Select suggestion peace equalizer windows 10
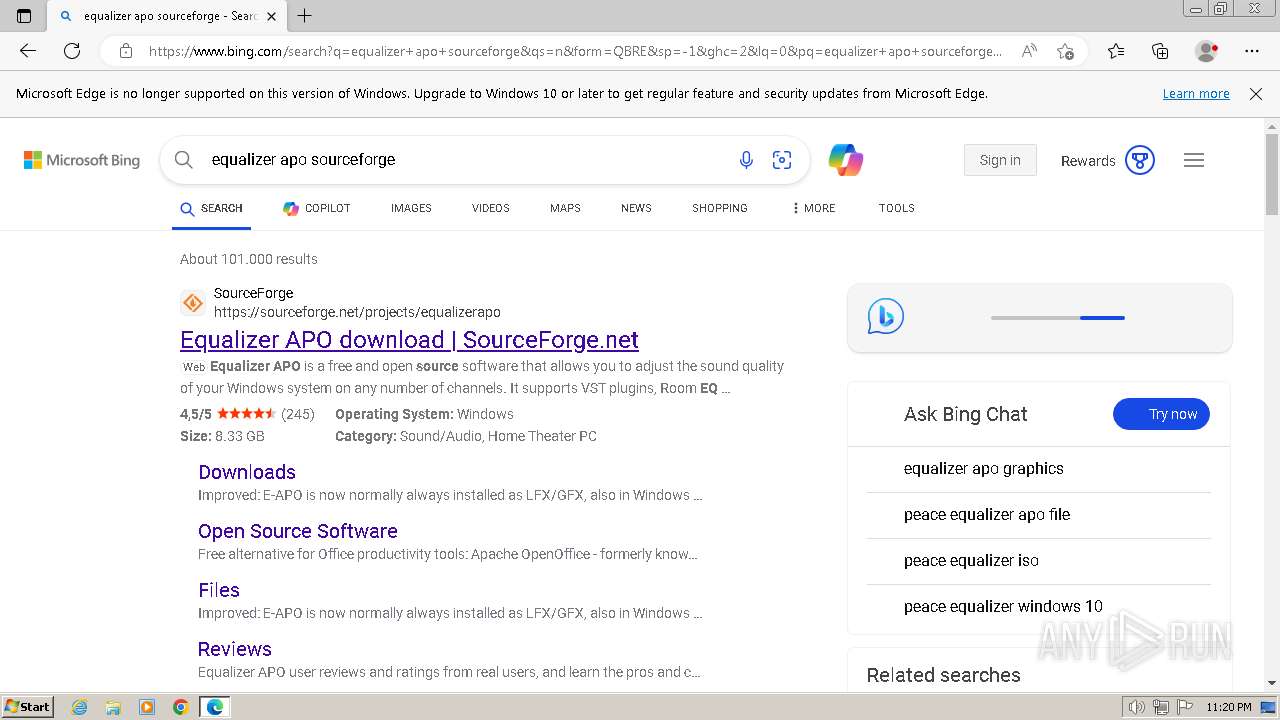The width and height of the screenshot is (1280, 720). click(1003, 606)
